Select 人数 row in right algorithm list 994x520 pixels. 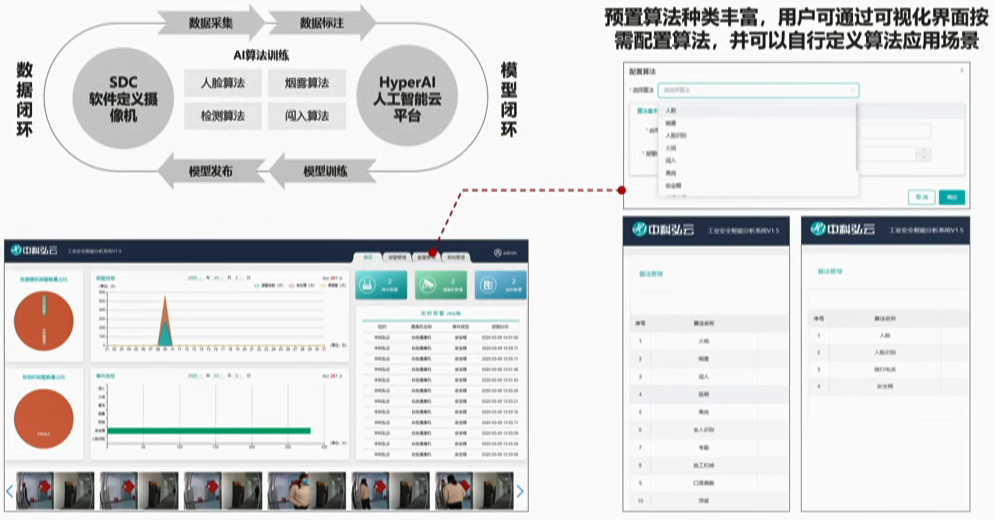pos(888,335)
